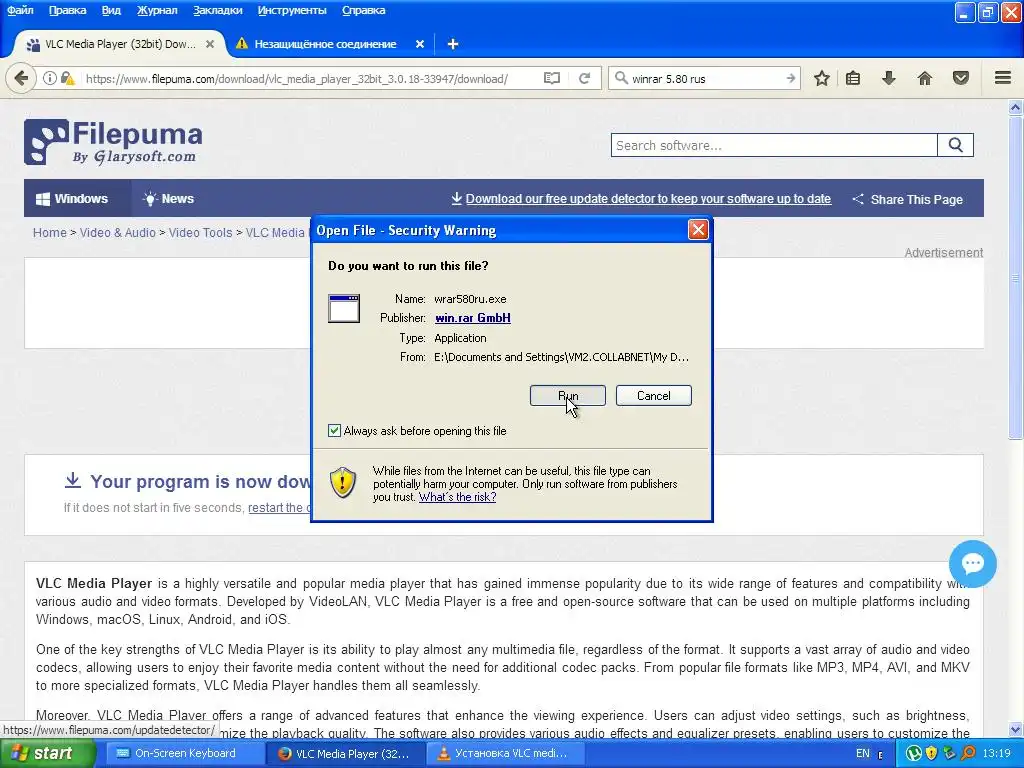Open the Закладки menu
Image resolution: width=1024 pixels, height=768 pixels.
coord(217,10)
